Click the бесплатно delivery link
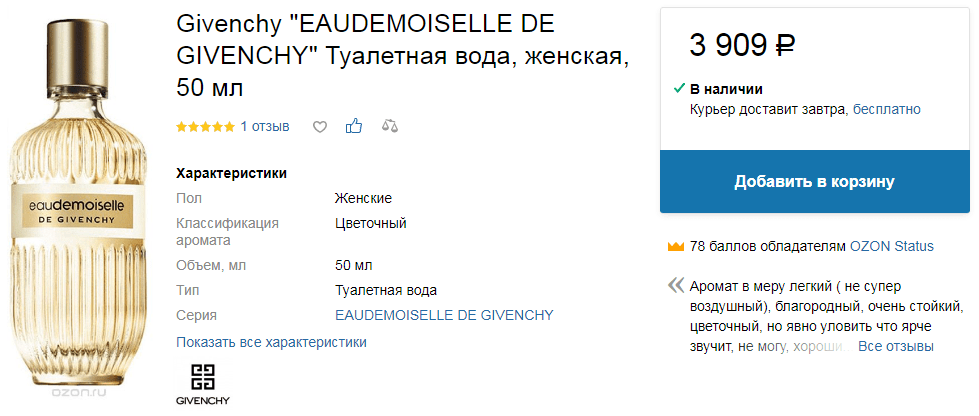This screenshot has width=979, height=416. click(x=887, y=109)
